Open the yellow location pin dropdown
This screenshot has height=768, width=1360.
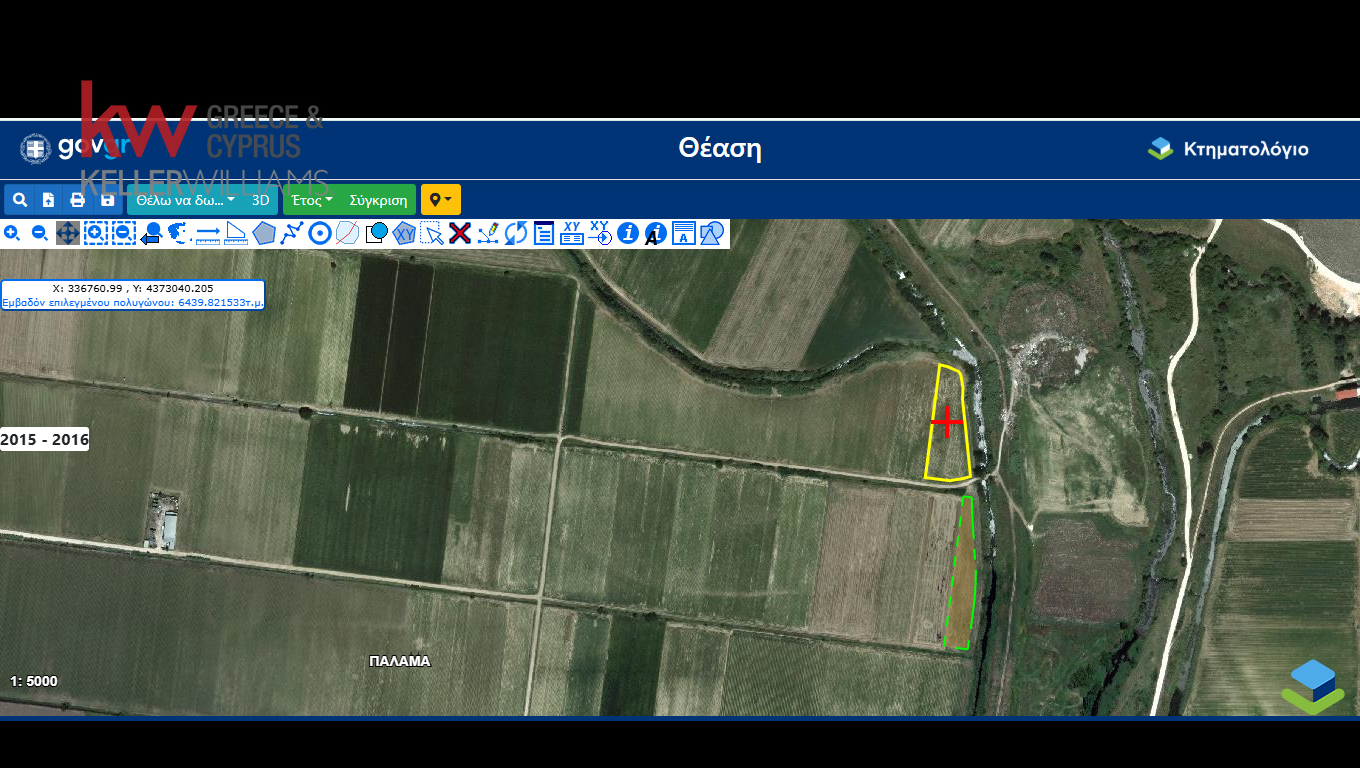point(440,200)
